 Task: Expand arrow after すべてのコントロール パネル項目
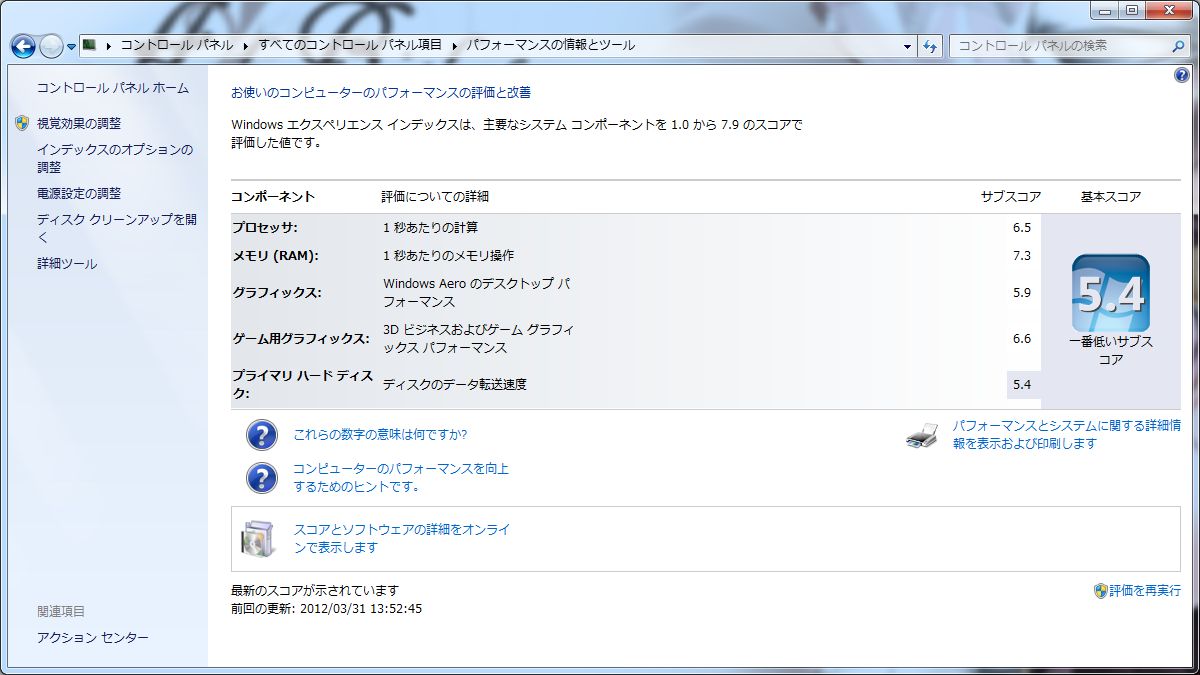pyautogui.click(x=457, y=45)
